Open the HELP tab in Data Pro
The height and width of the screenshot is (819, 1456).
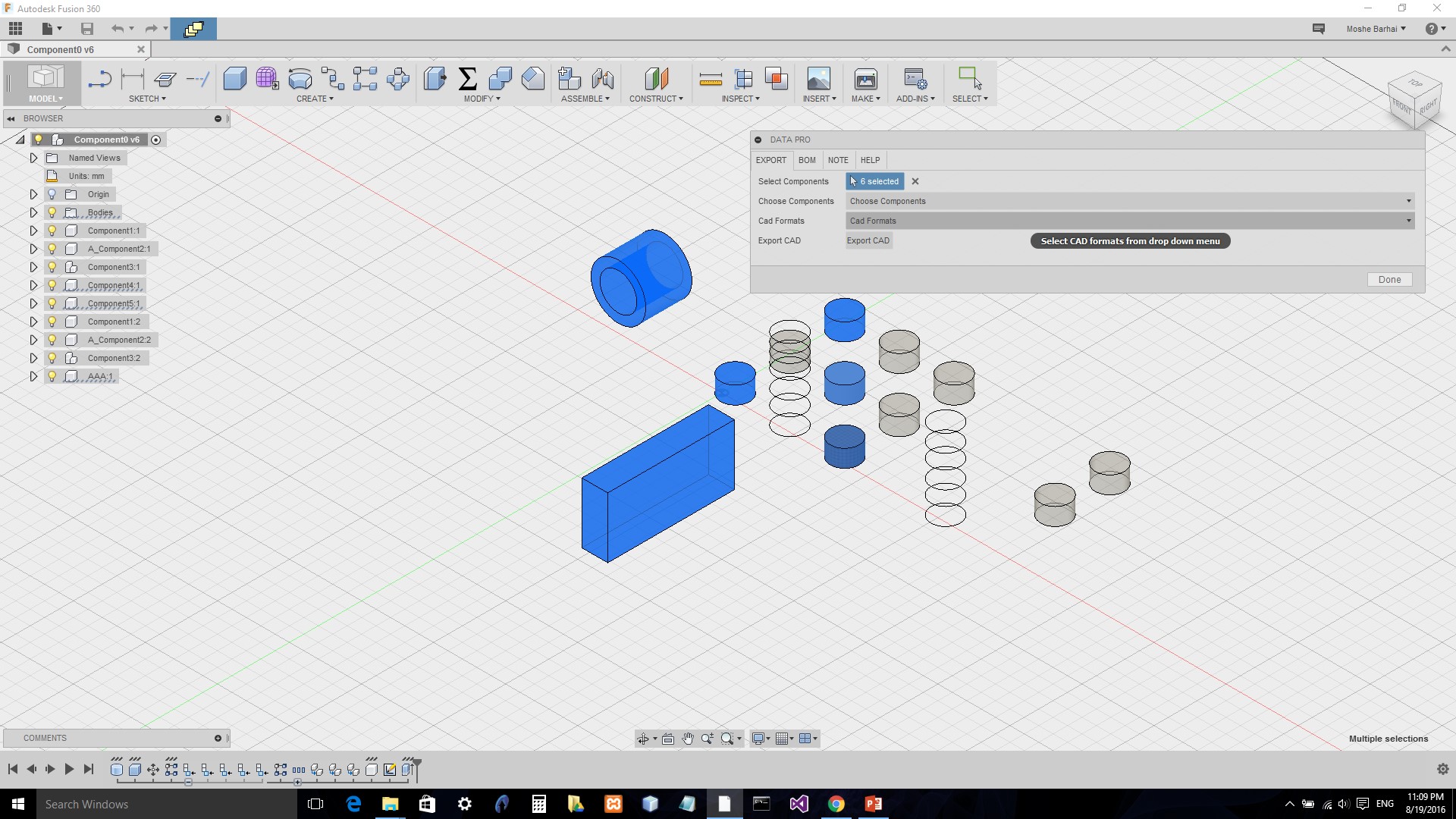point(870,160)
